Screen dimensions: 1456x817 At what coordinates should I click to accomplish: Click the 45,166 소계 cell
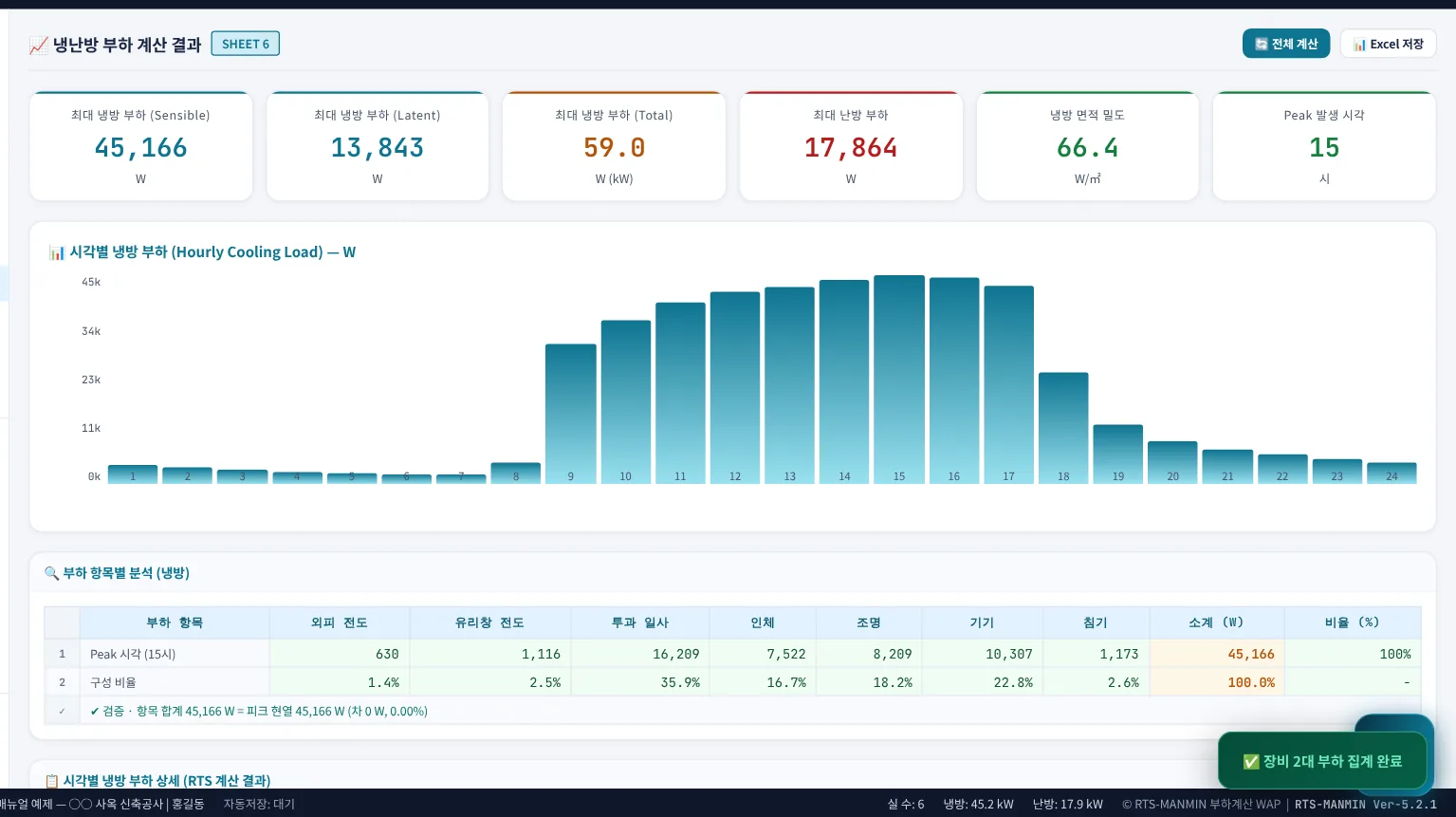click(x=1216, y=654)
